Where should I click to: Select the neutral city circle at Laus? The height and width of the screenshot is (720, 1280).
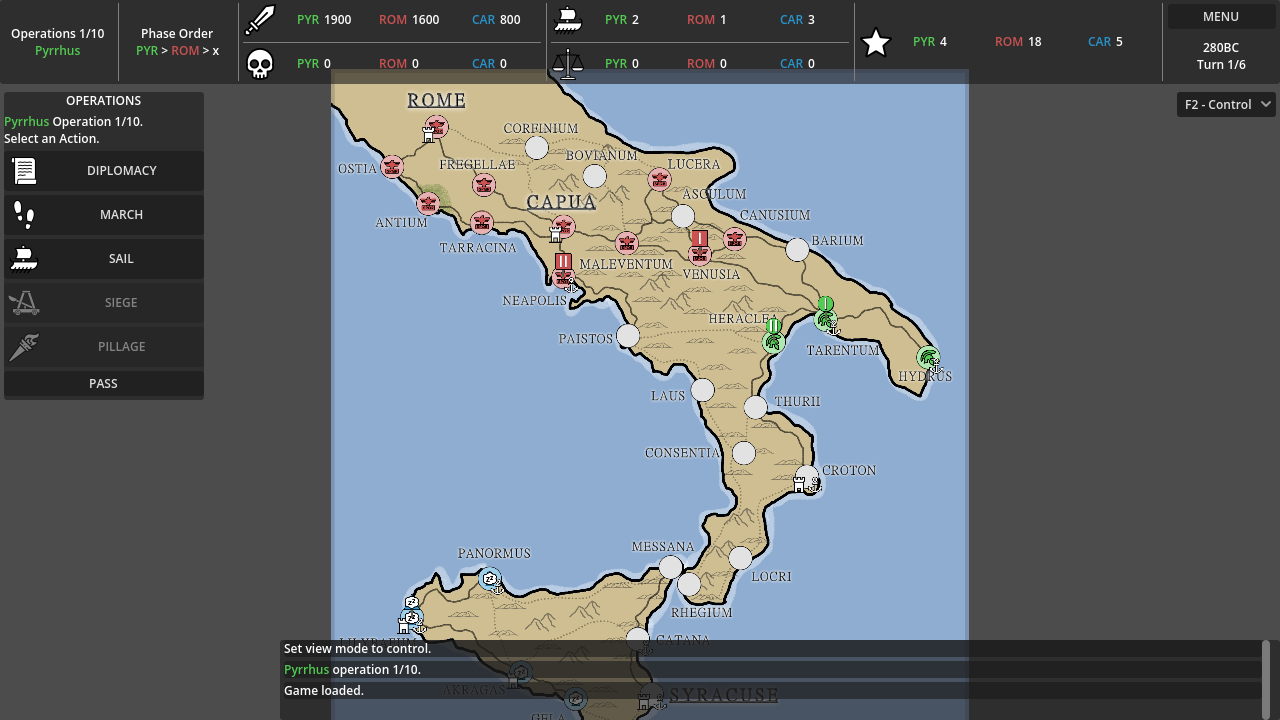click(703, 389)
